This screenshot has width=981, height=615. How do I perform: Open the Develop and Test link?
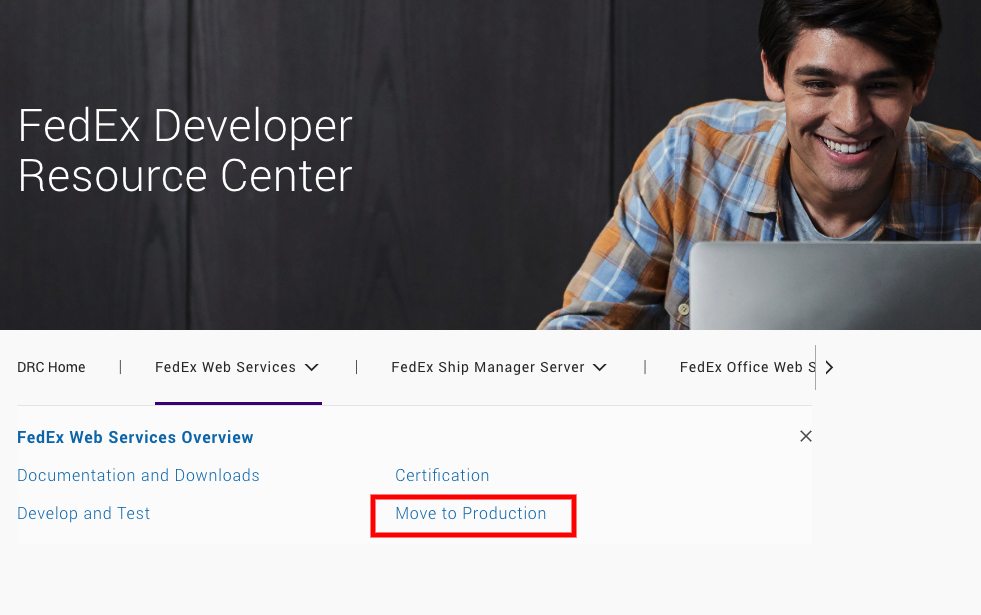click(x=84, y=514)
